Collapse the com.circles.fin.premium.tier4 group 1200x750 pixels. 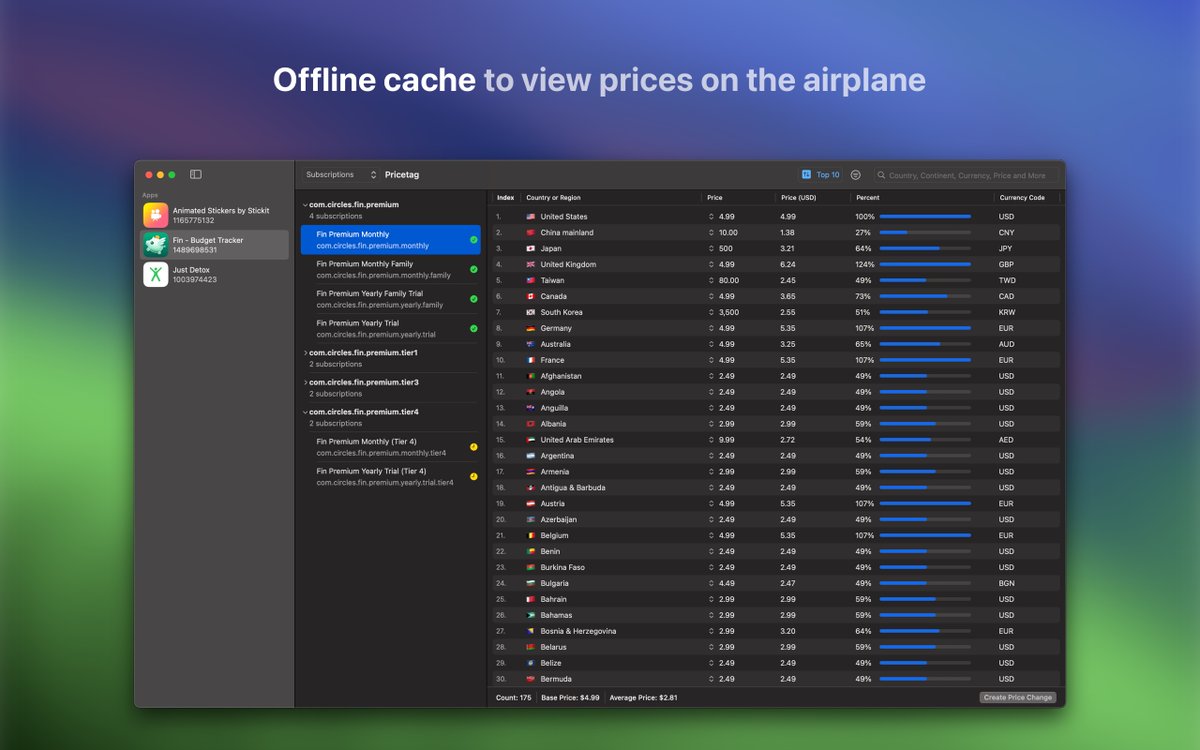click(305, 412)
